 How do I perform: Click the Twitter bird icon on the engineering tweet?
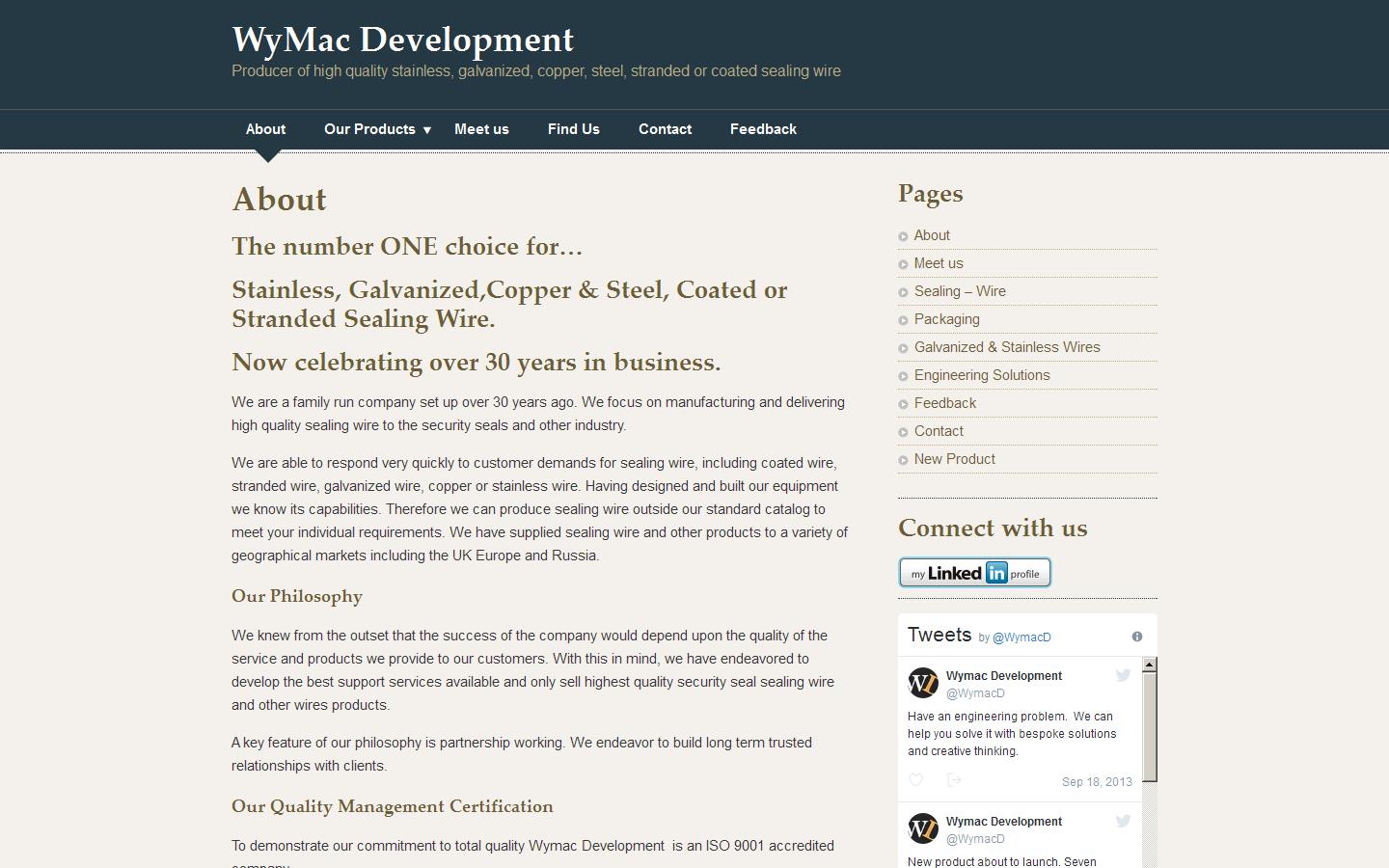pos(1122,675)
